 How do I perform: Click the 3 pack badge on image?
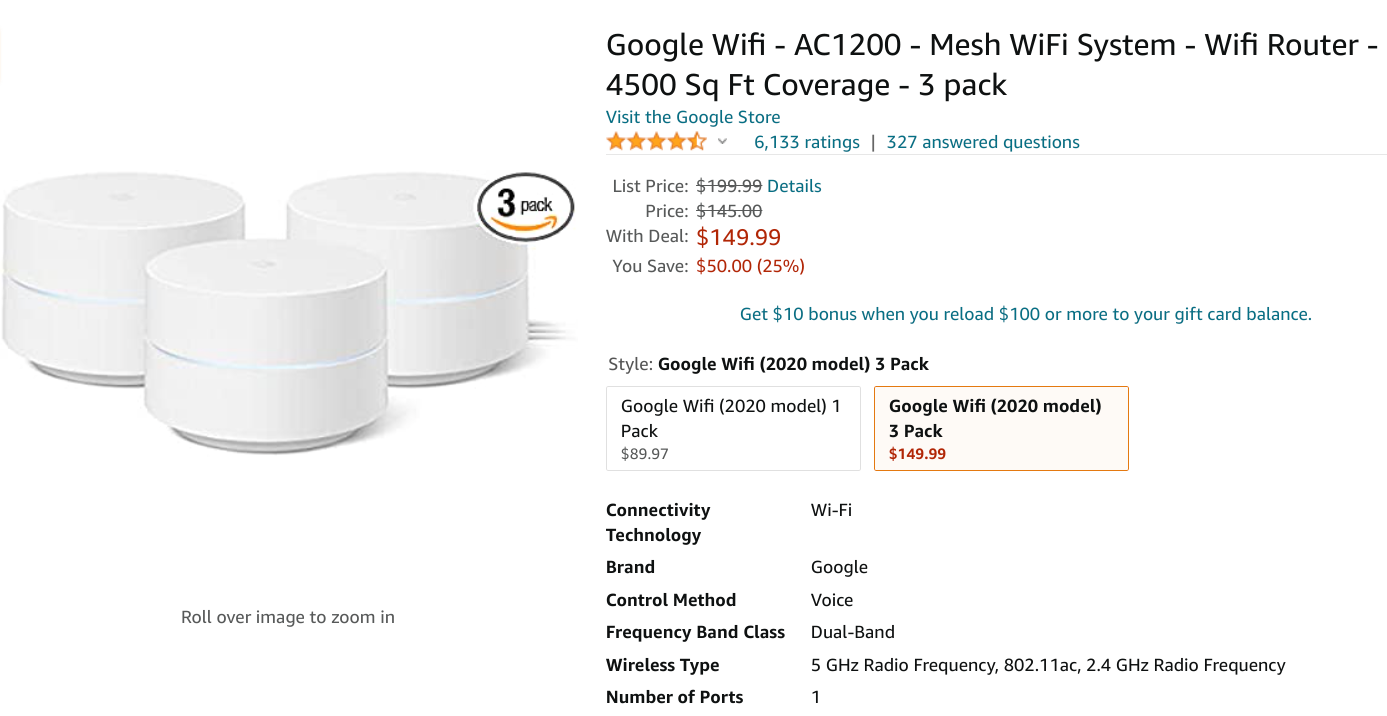tap(527, 205)
